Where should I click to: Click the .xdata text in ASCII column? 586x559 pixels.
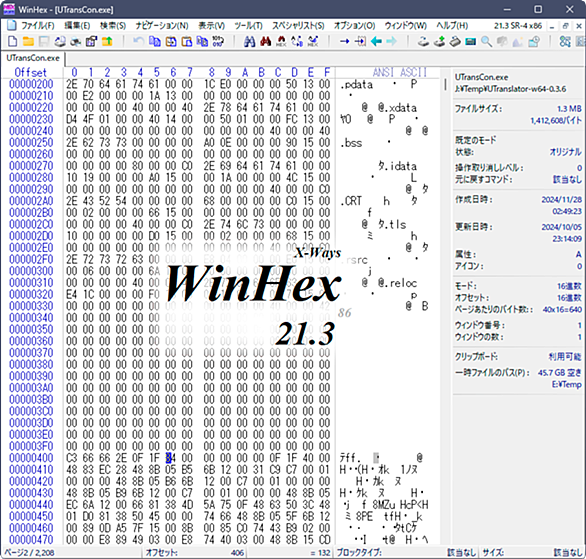pos(401,108)
